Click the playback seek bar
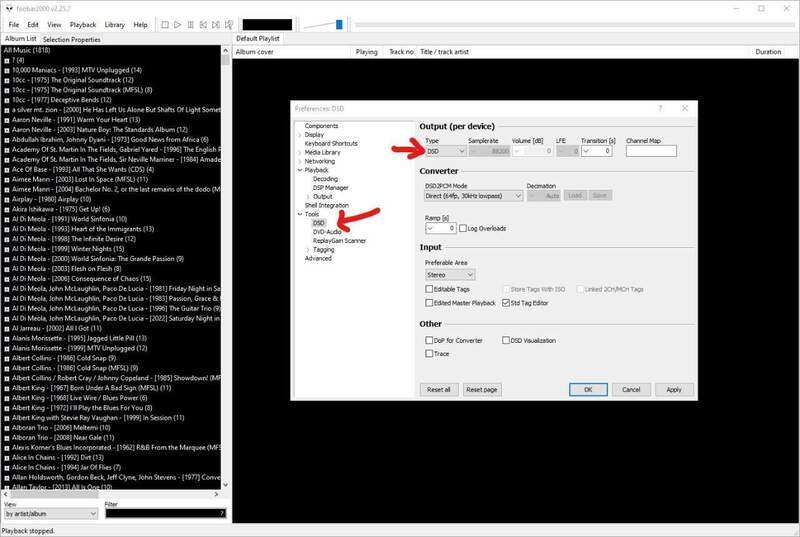The width and height of the screenshot is (800, 537). [x=574, y=24]
